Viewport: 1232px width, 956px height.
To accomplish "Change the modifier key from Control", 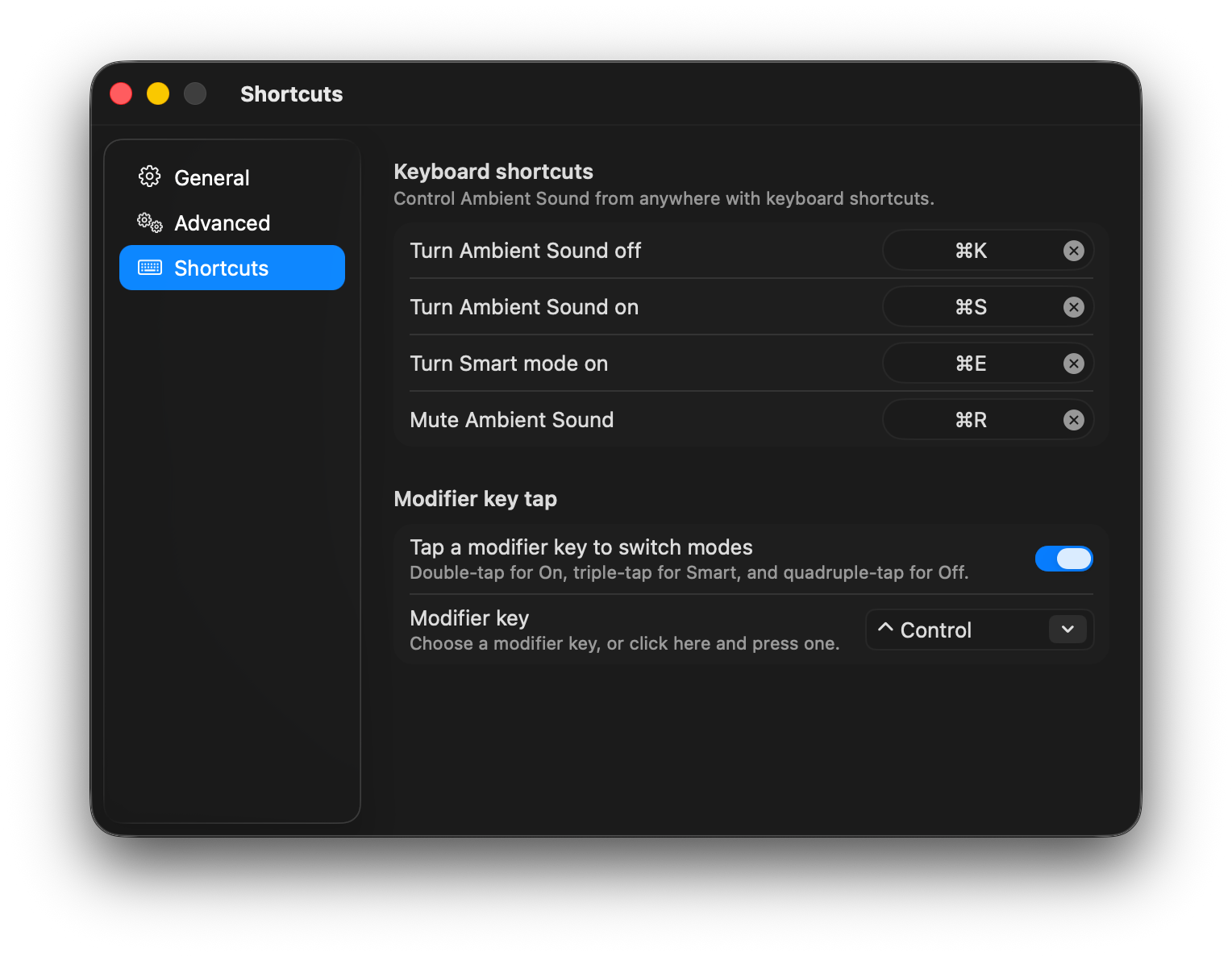I will tap(979, 630).
